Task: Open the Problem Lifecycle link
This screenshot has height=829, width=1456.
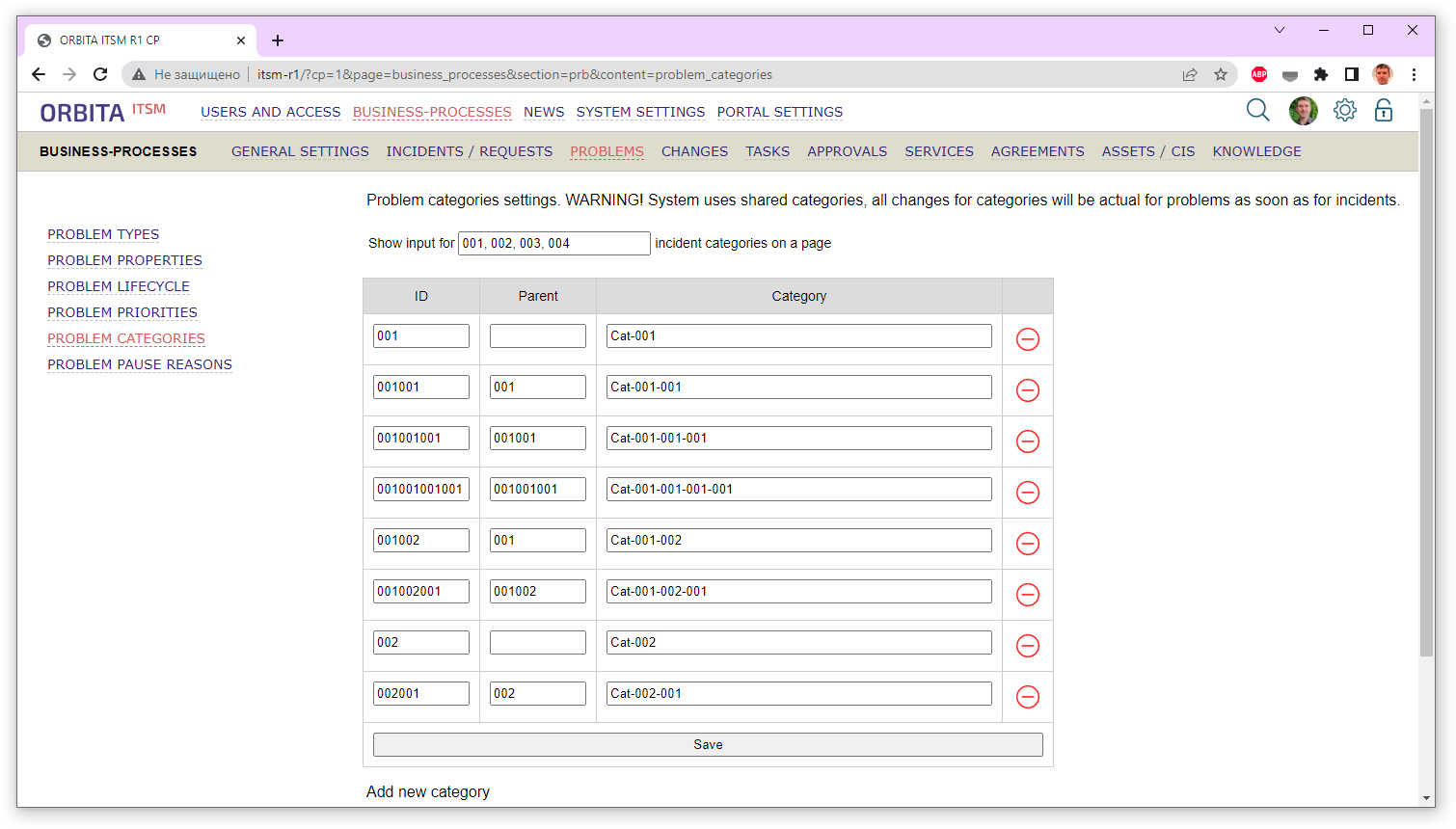Action: [x=119, y=286]
